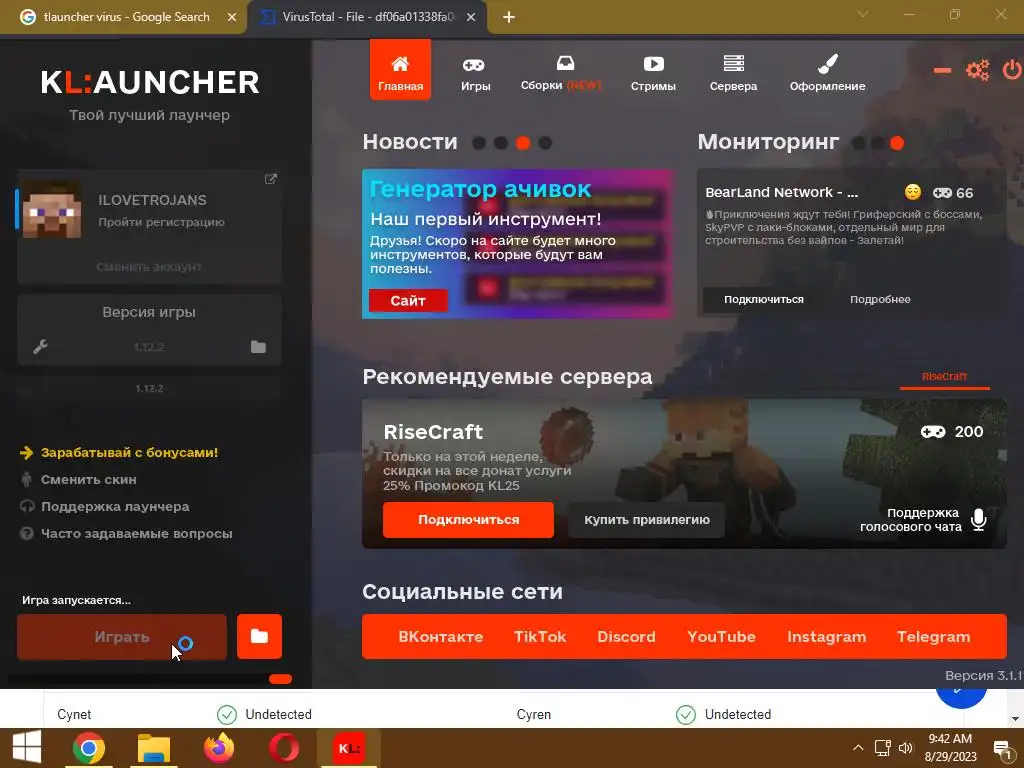Open the Сборки tab
Viewport: 1024px width, 768px height.
click(560, 74)
